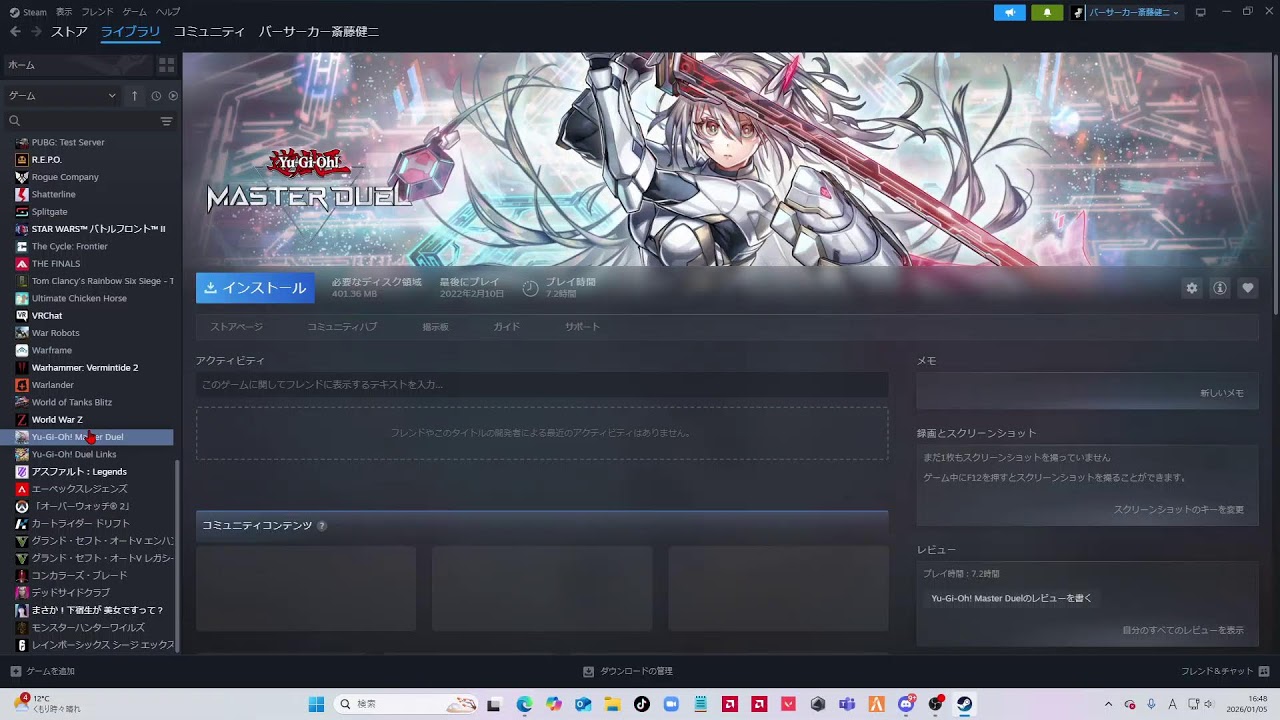Click the blue インストール button
Screen dimensions: 1280x720
point(255,288)
